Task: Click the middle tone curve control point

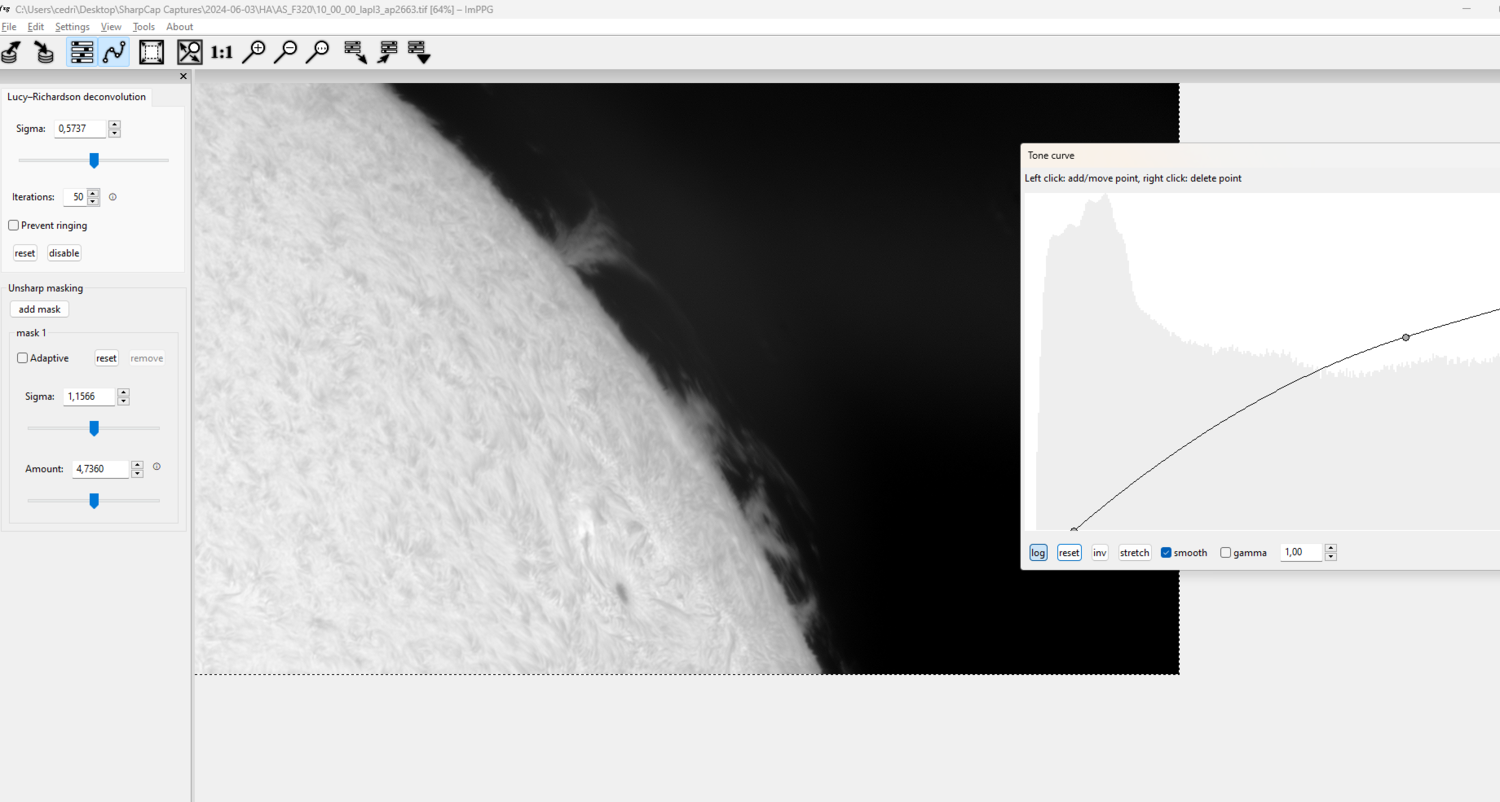Action: coord(1406,338)
